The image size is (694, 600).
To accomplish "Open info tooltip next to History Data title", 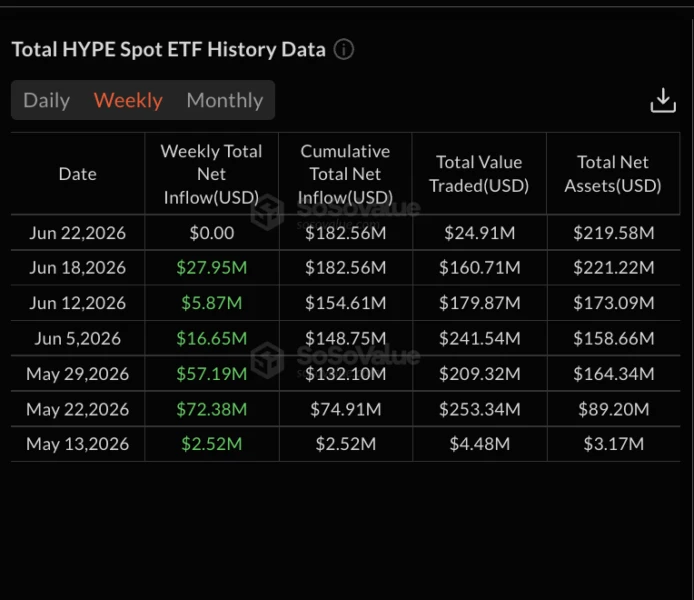I will pyautogui.click(x=343, y=49).
